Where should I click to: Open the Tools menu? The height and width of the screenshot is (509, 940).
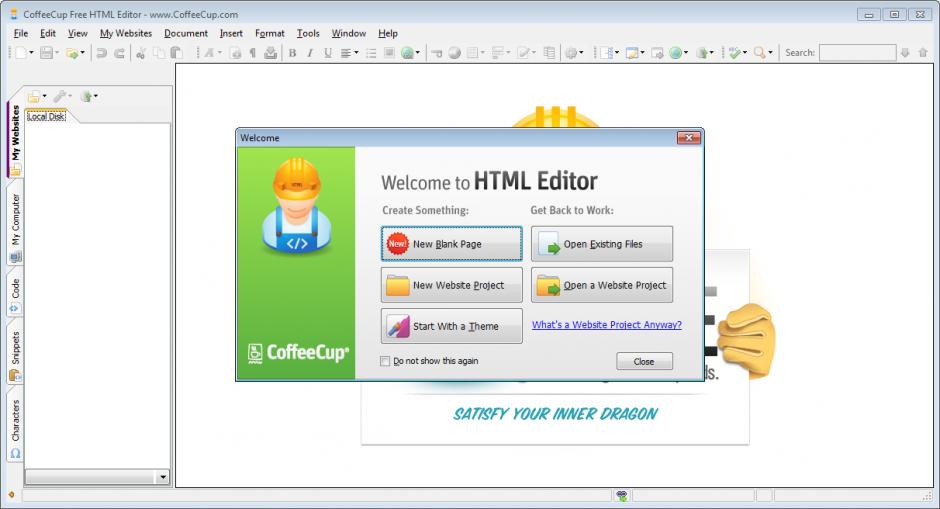(308, 34)
